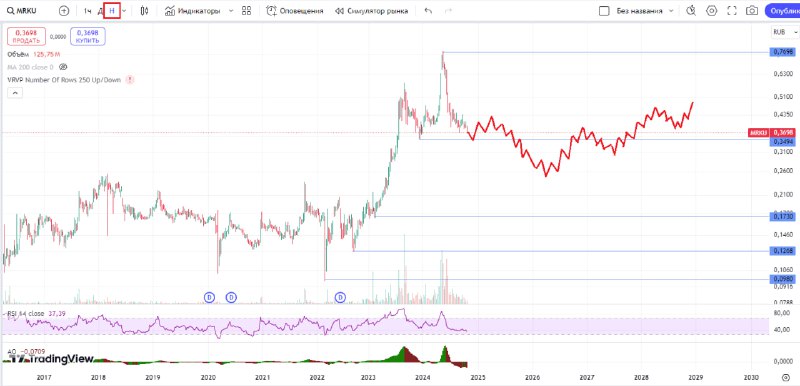Select the Д daily timeframe
Viewport: 800px width, 386px height.
(99, 11)
